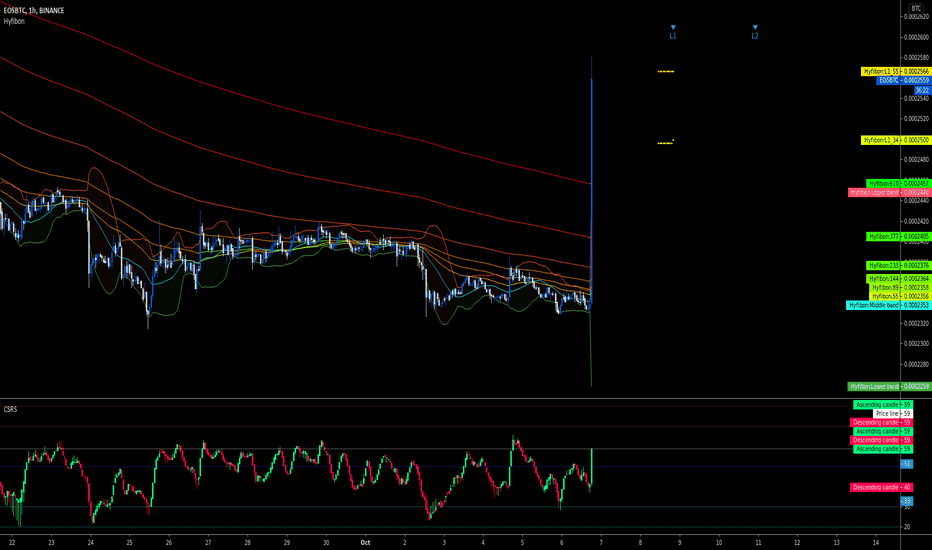Click the Hyfibon:Lower band green label

click(889, 386)
